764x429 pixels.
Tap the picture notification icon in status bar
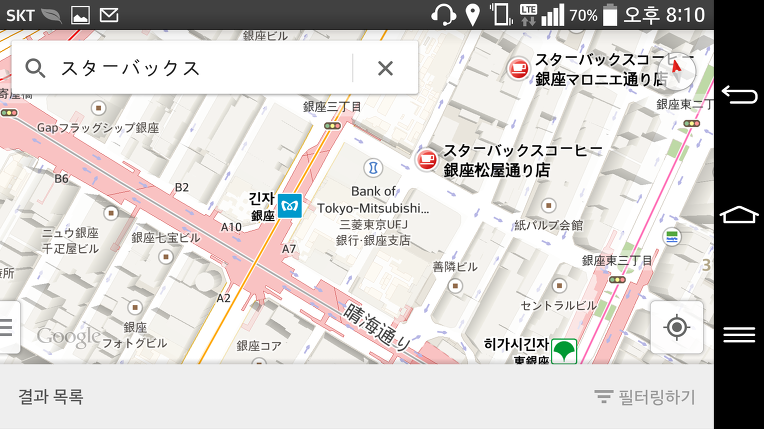coord(80,16)
